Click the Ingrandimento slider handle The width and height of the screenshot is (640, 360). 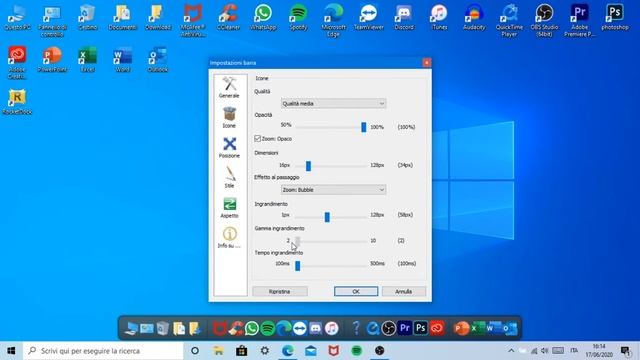327,217
